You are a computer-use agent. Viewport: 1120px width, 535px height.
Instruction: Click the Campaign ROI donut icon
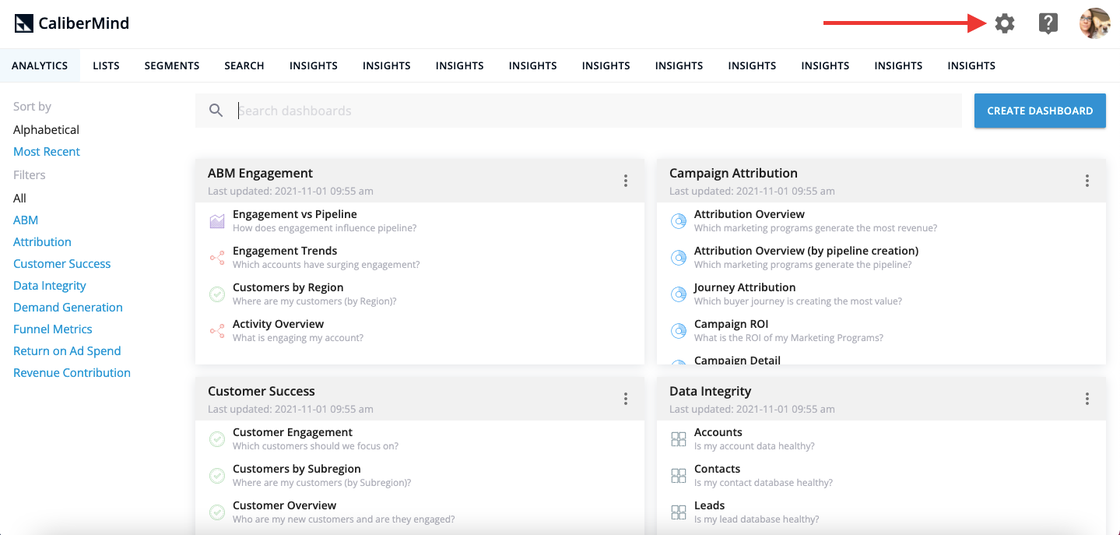pyautogui.click(x=679, y=330)
